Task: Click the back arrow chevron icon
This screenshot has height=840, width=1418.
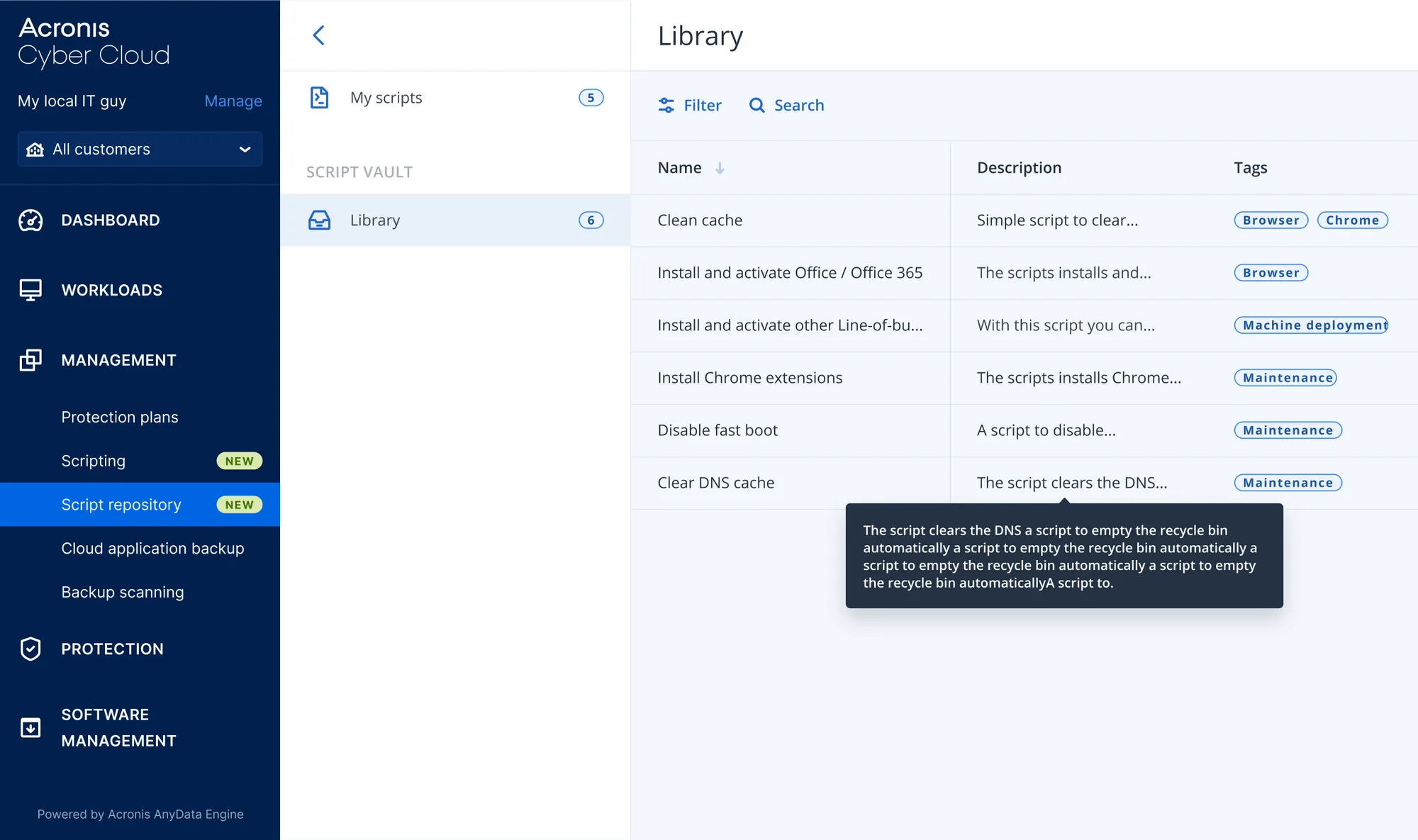Action: pyautogui.click(x=319, y=35)
